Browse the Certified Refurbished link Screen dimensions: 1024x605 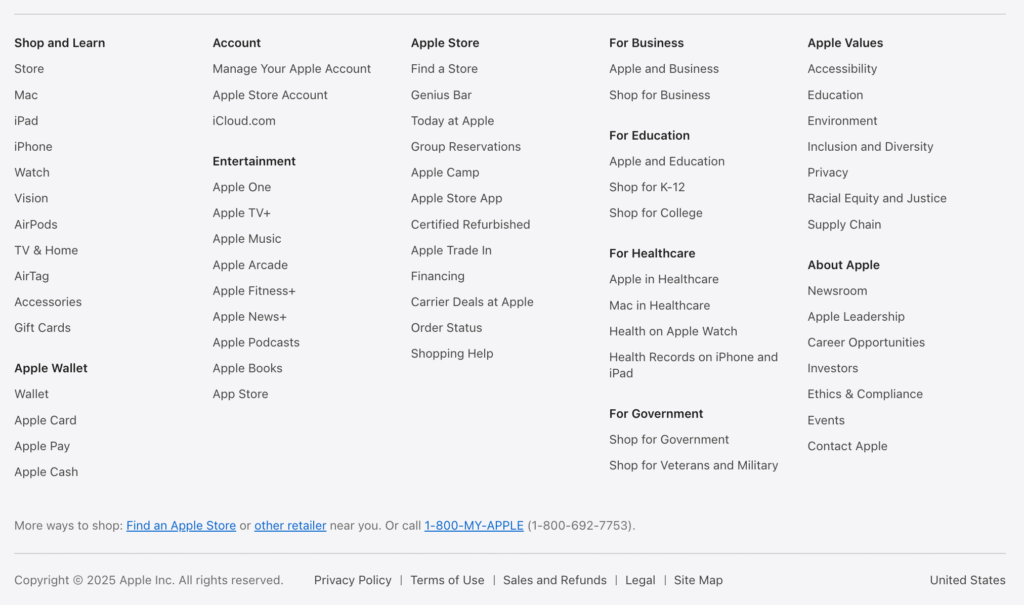(x=470, y=224)
